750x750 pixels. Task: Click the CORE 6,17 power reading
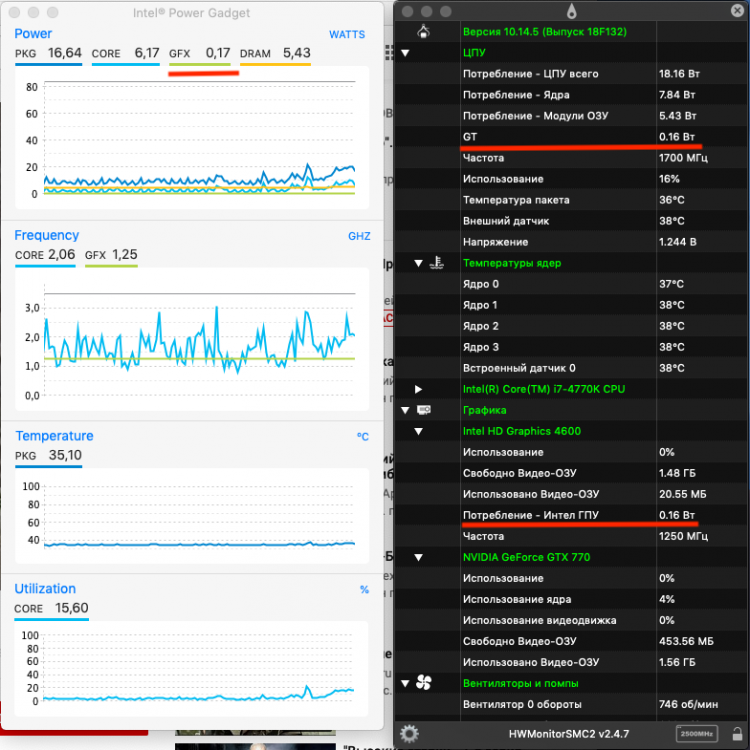[x=125, y=53]
